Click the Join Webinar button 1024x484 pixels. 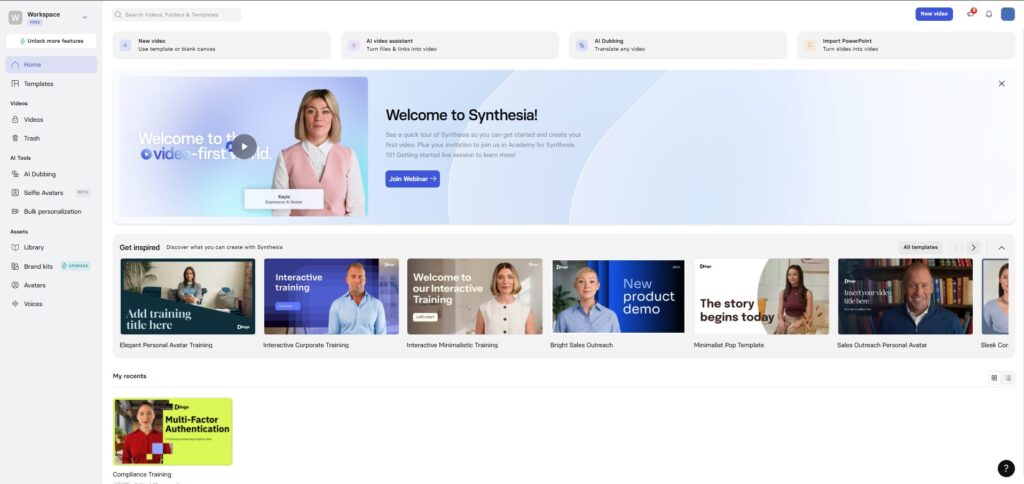(x=412, y=179)
